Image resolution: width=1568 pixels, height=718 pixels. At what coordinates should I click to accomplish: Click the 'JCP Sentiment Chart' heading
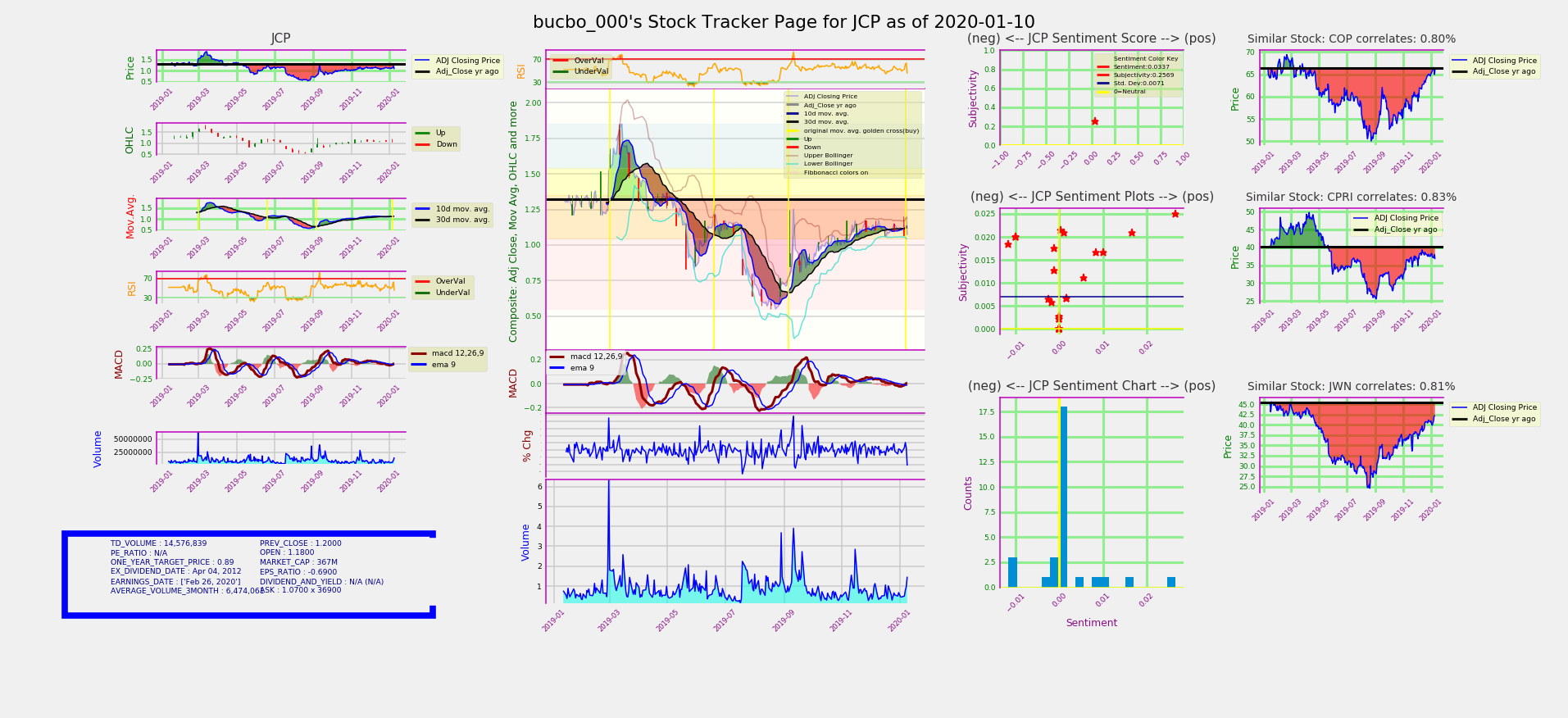tap(1091, 386)
